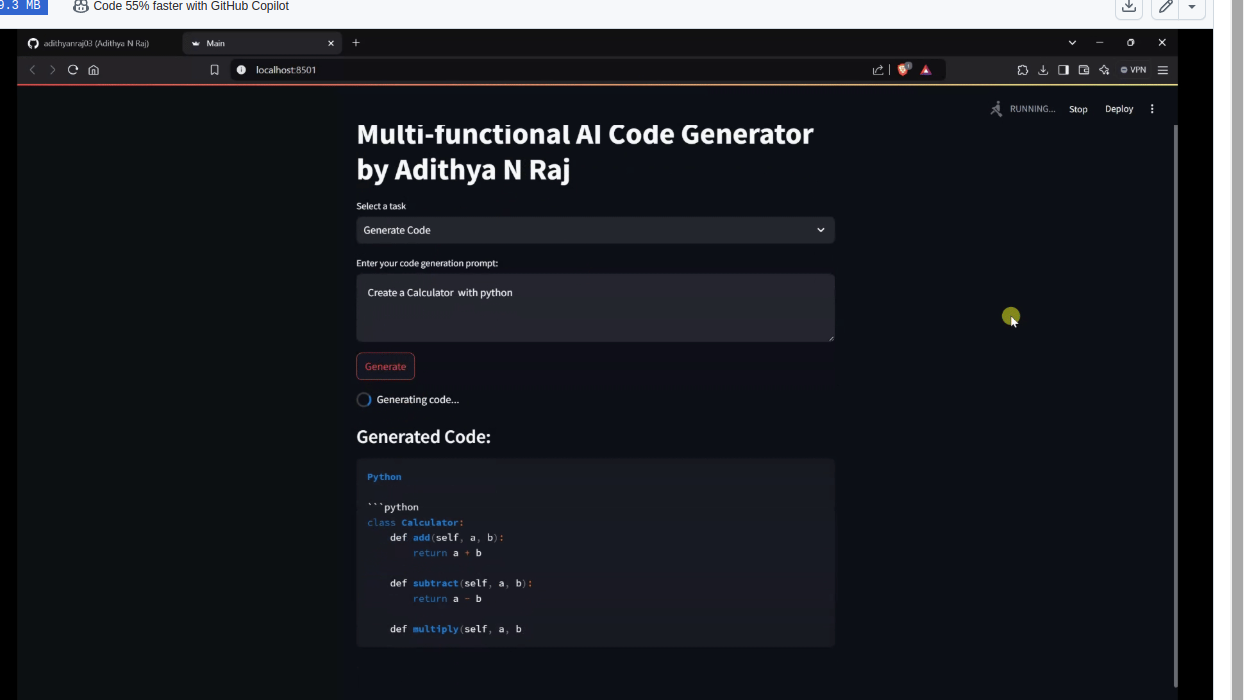This screenshot has height=700, width=1244.
Task: Click the Python language label in code block
Action: 384,477
